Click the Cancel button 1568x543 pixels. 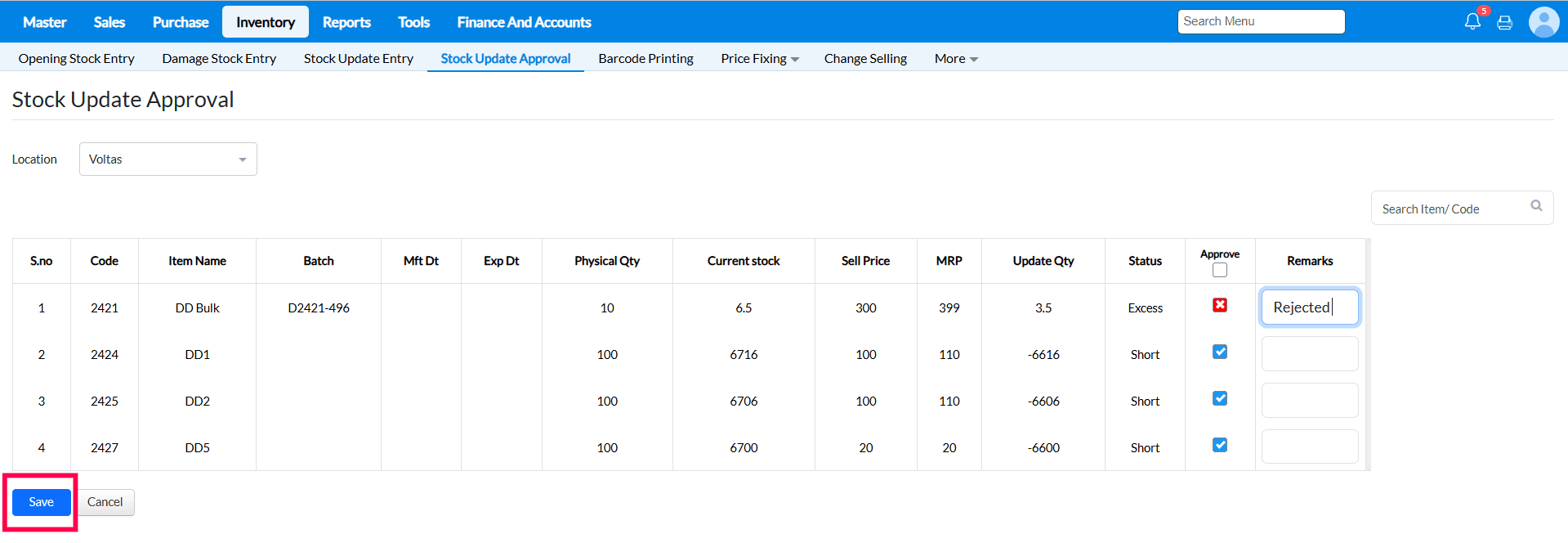point(105,502)
